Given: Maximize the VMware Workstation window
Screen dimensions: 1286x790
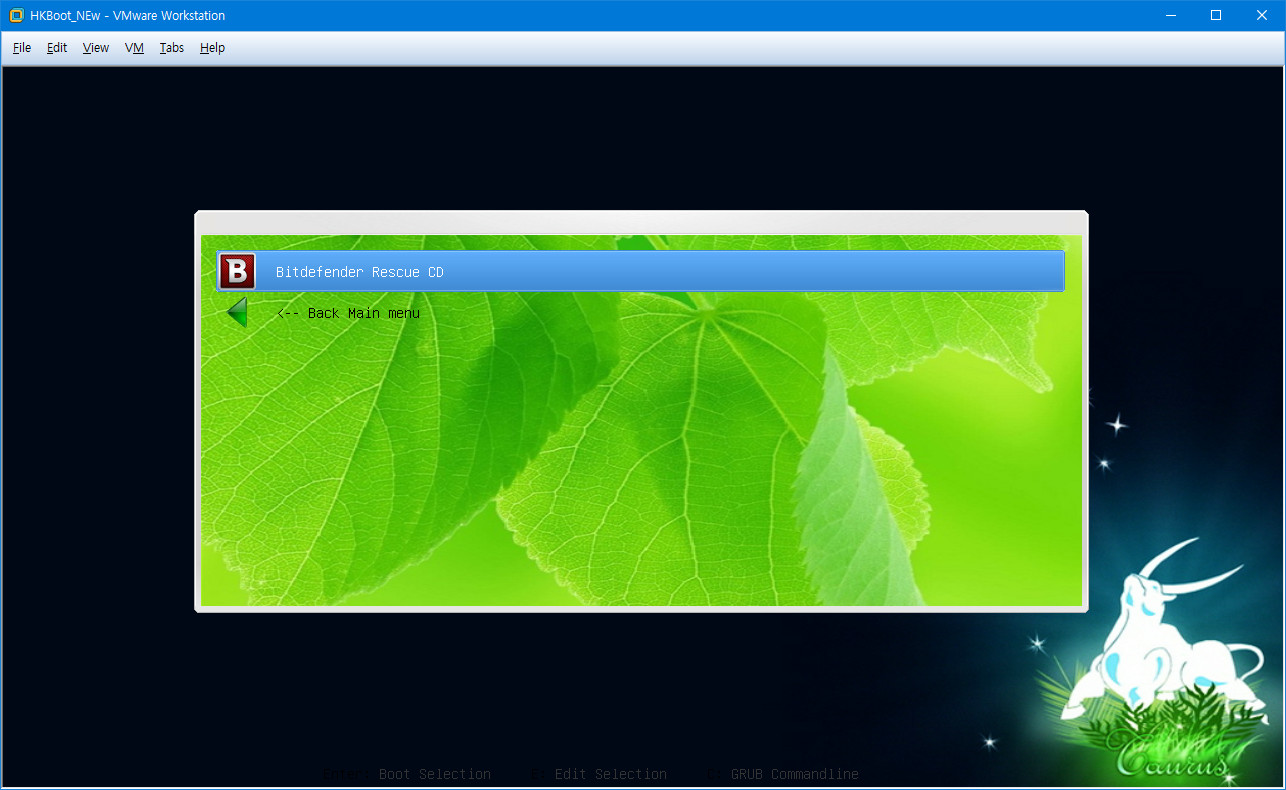Looking at the screenshot, I should 1216,15.
